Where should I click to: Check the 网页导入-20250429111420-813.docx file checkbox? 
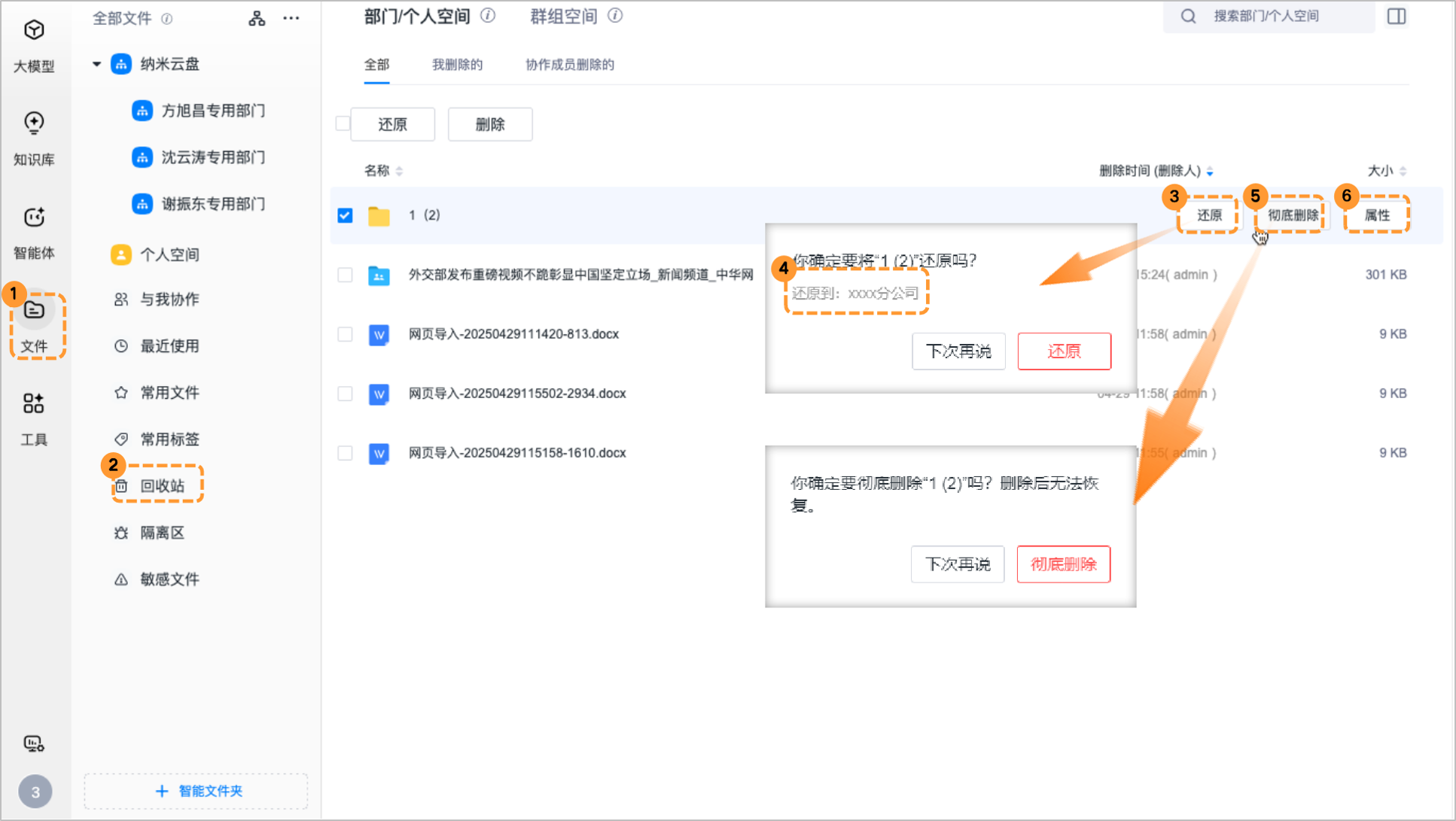(x=345, y=334)
